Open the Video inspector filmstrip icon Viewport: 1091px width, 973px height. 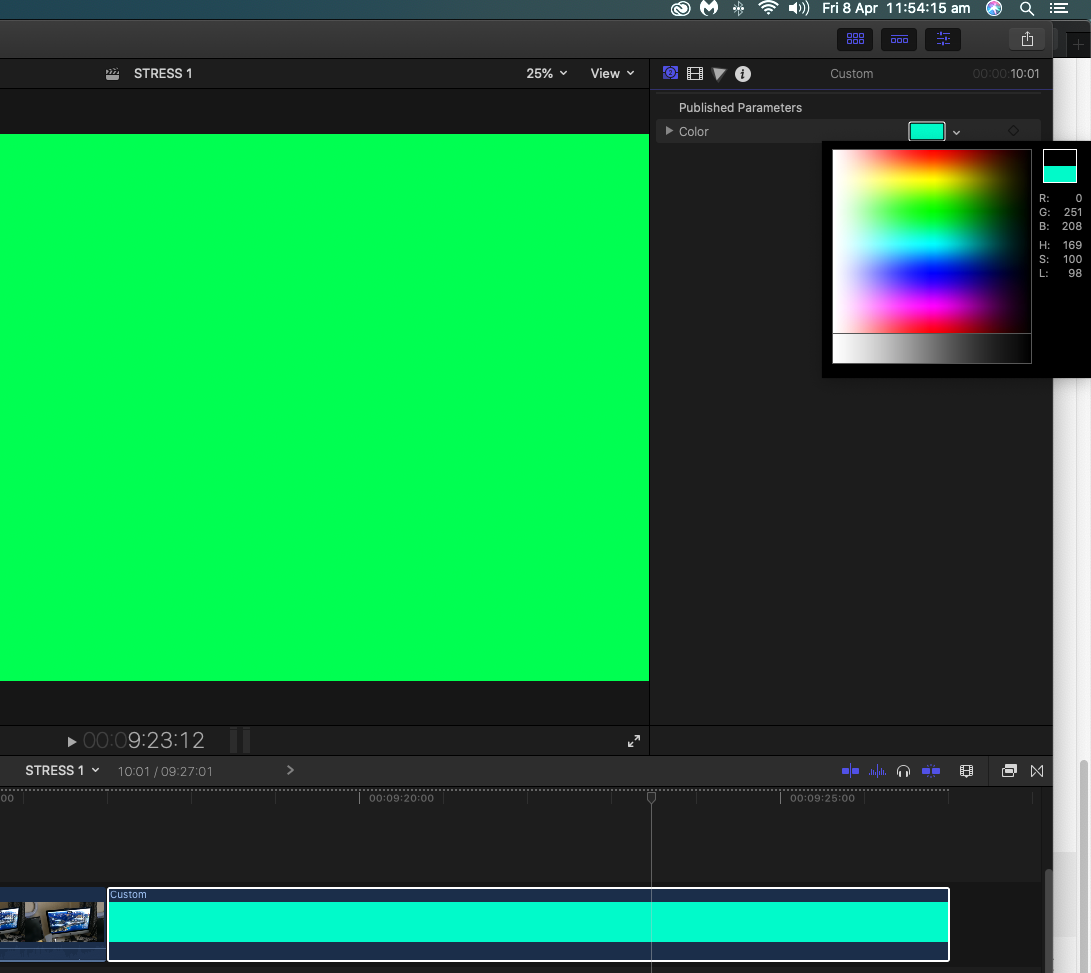[x=695, y=73]
